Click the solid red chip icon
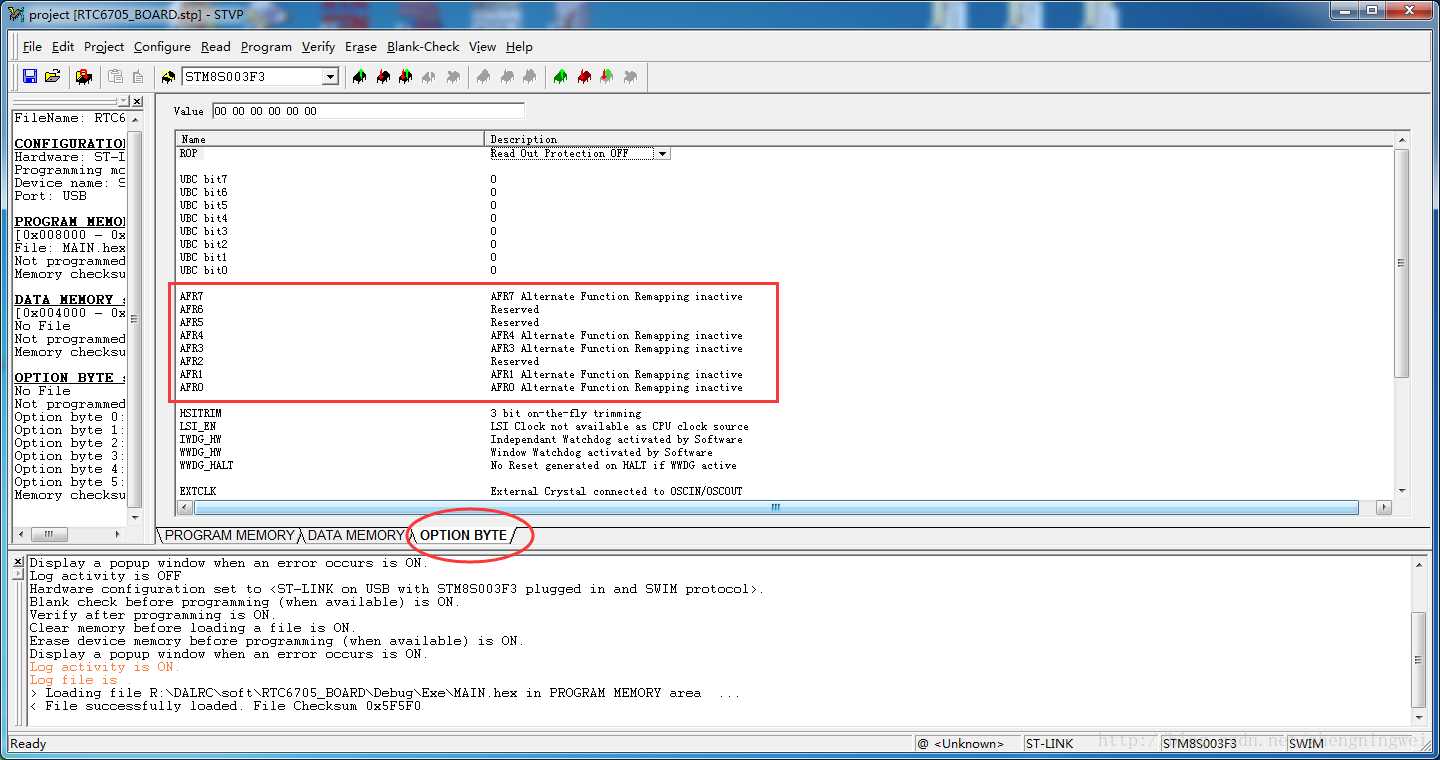 tap(584, 76)
